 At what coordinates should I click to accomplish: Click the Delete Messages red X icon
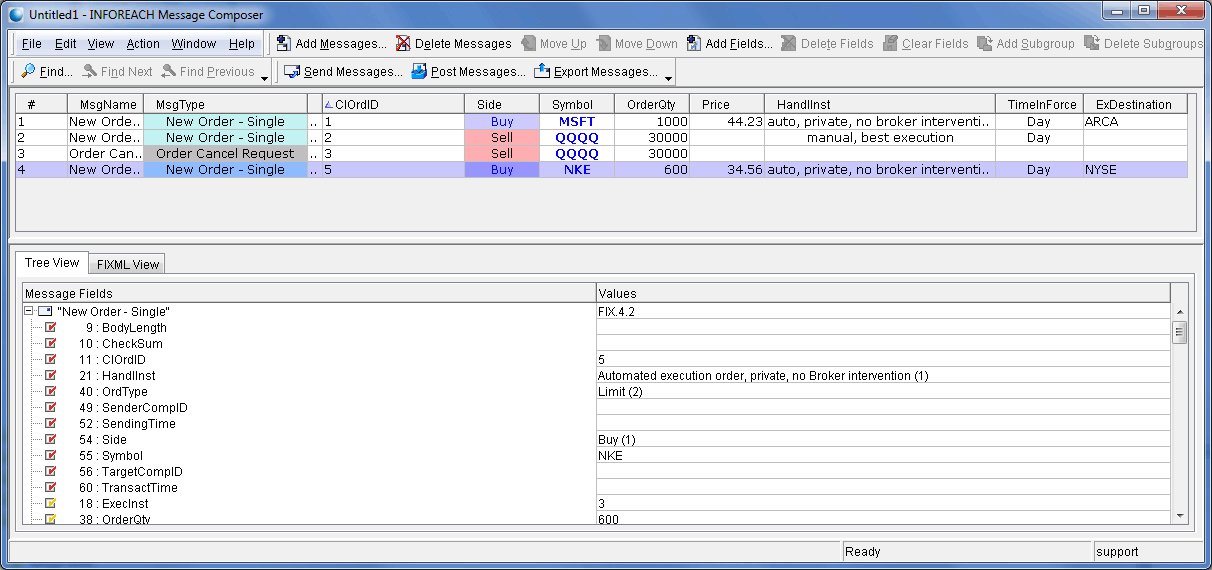point(403,44)
